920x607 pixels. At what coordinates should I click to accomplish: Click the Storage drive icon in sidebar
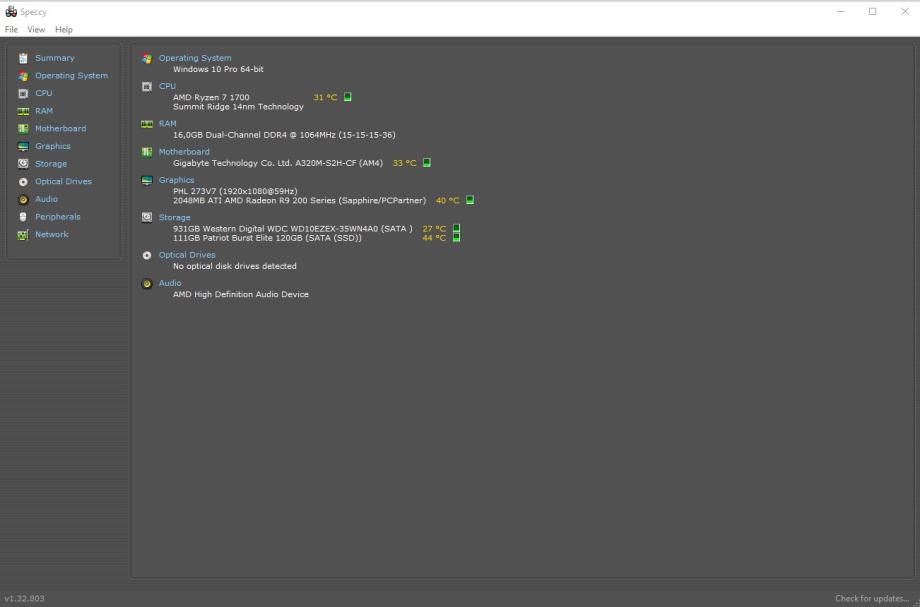point(23,164)
